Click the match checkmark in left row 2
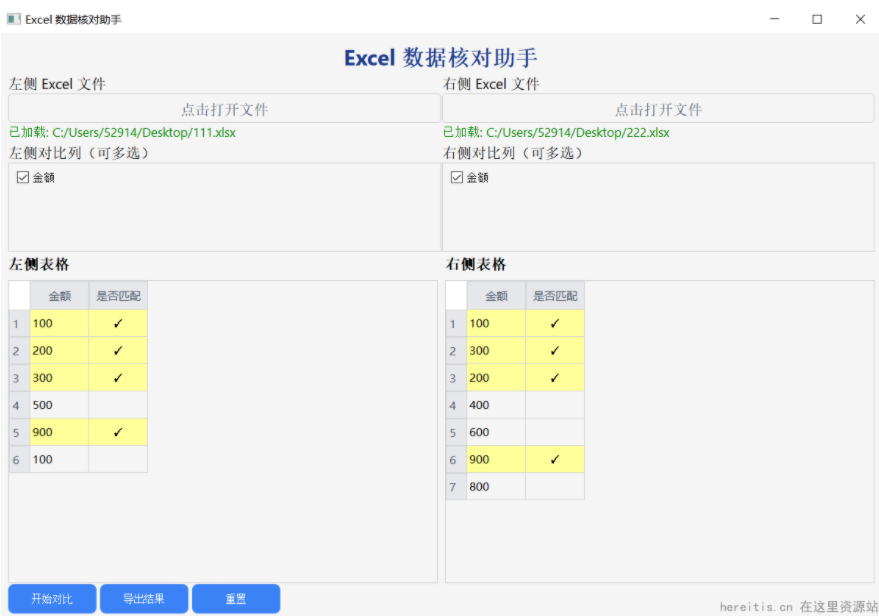 pyautogui.click(x=118, y=351)
